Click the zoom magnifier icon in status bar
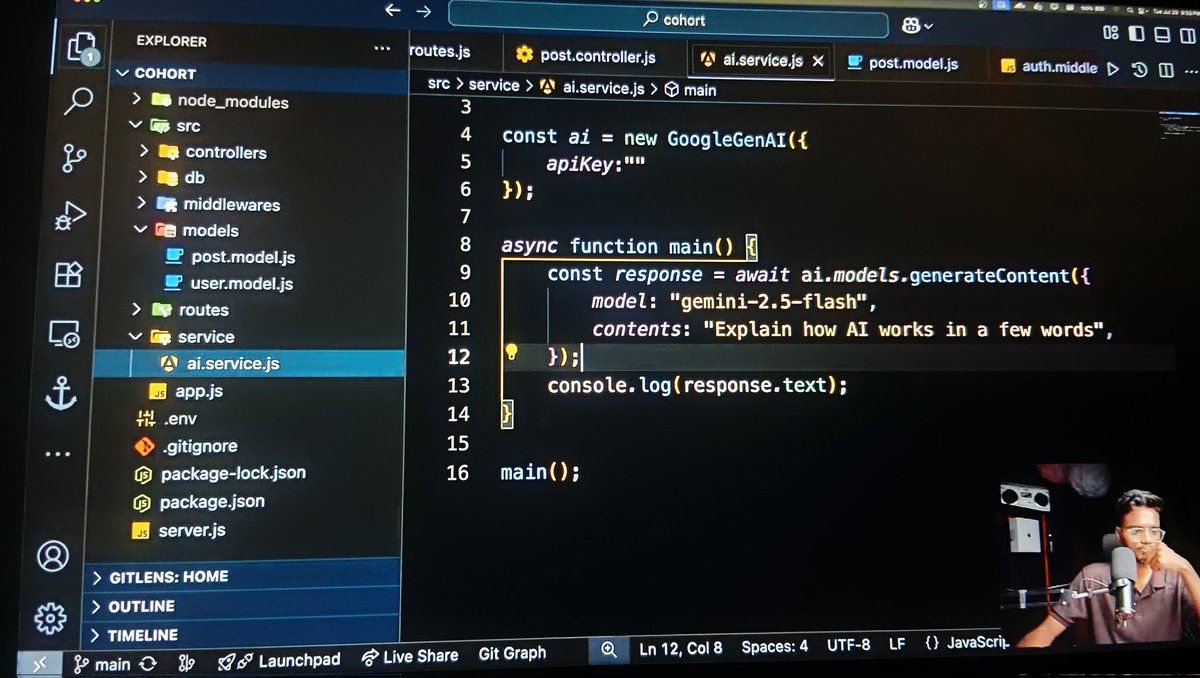 (x=609, y=650)
